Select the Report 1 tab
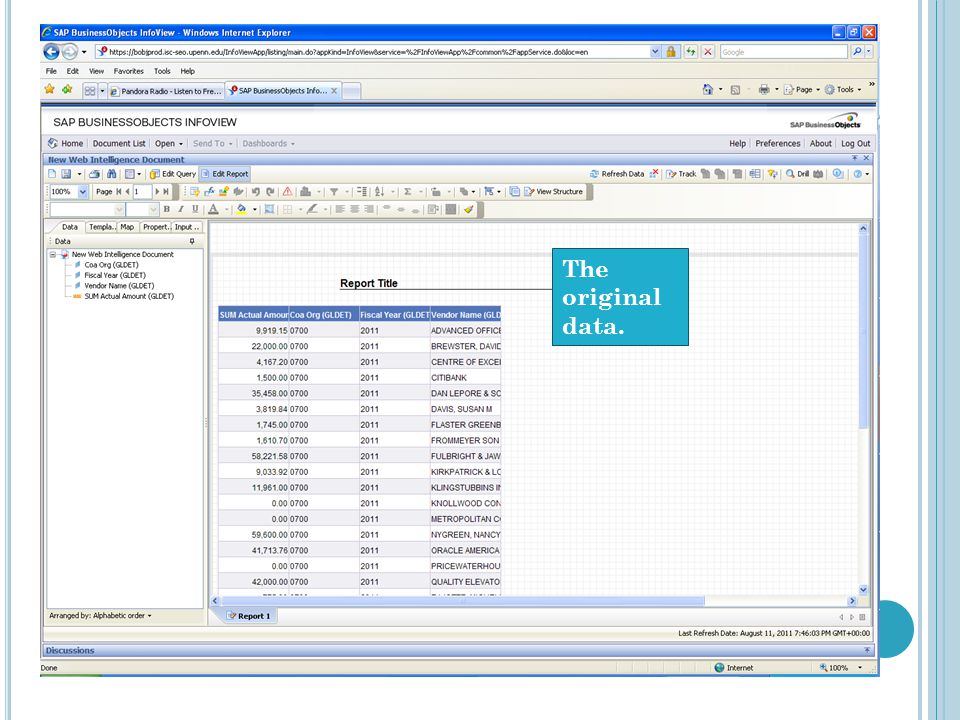 249,617
